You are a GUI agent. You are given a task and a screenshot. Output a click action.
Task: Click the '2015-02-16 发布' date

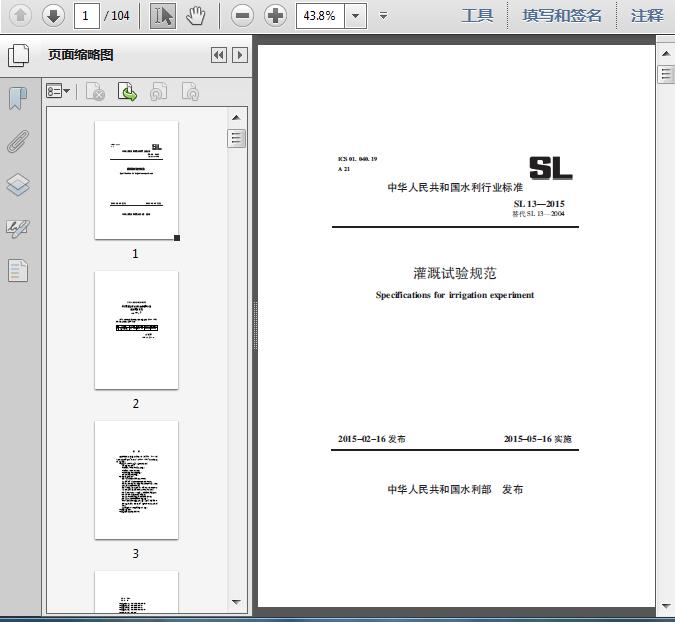coord(372,439)
